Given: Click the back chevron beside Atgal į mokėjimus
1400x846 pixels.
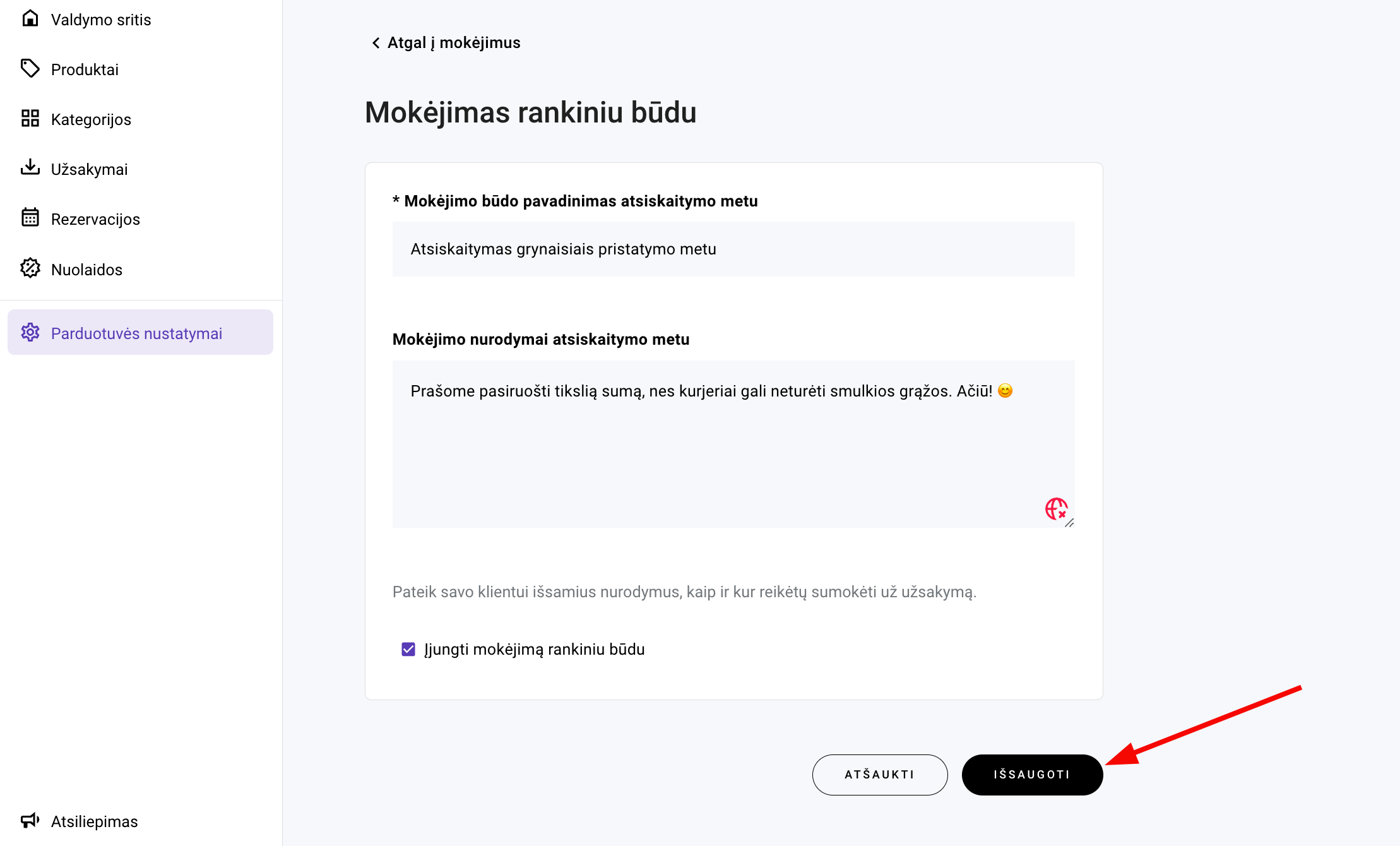Looking at the screenshot, I should (x=376, y=43).
